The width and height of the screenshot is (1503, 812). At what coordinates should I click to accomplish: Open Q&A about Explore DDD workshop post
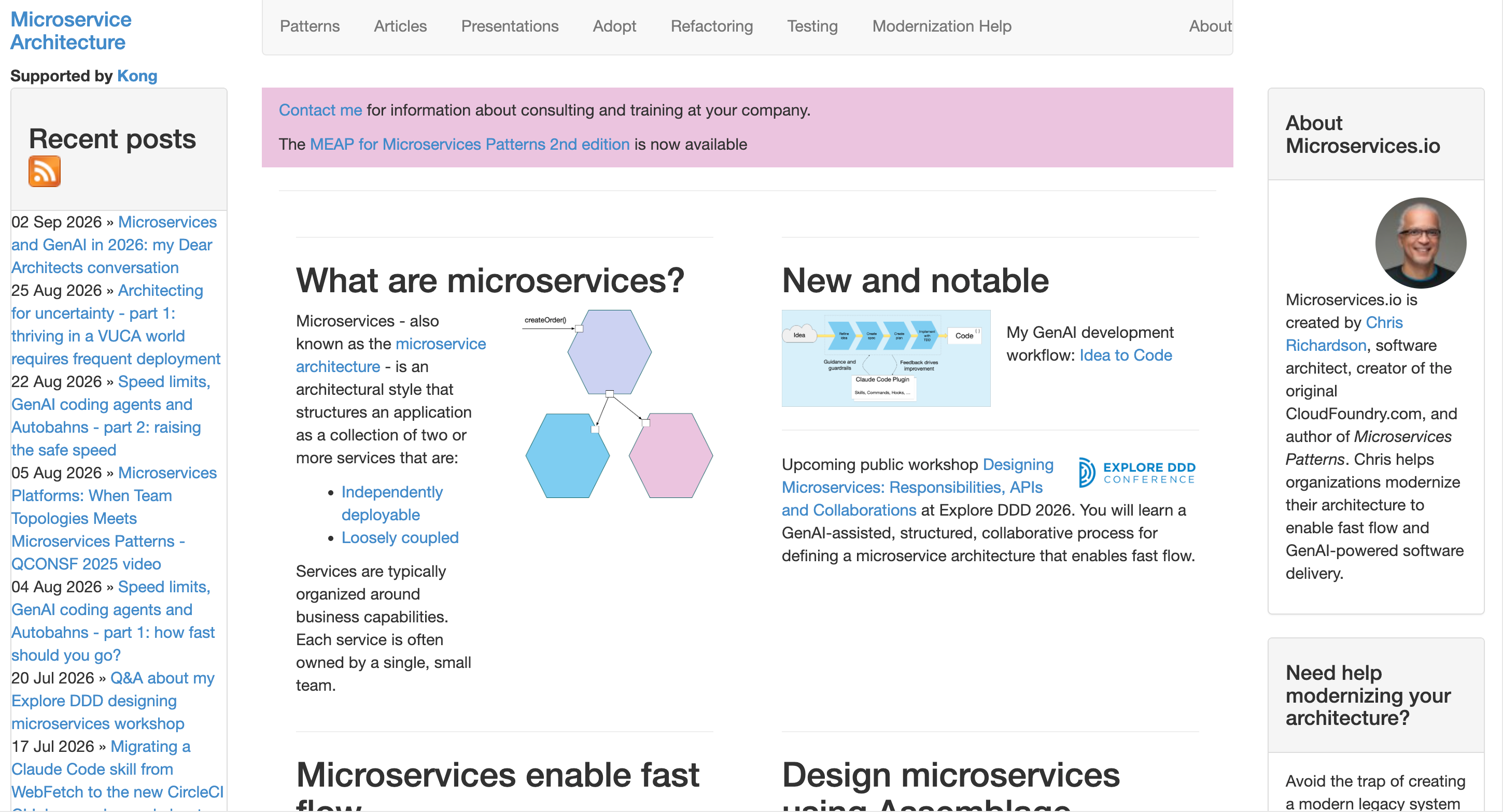(113, 701)
